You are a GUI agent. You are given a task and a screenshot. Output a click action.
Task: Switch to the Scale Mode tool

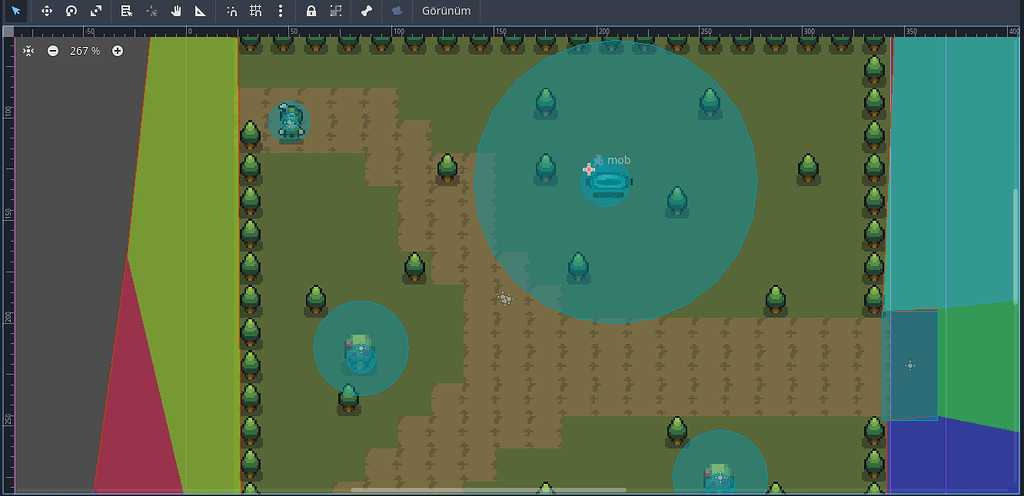[x=96, y=11]
